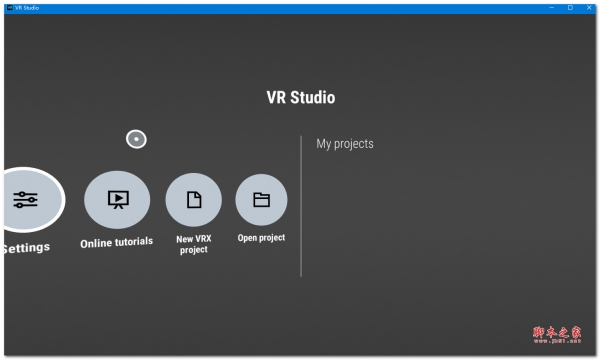Image resolution: width=600 pixels, height=360 pixels.
Task: Click the VR Studio title heading
Action: 301,97
